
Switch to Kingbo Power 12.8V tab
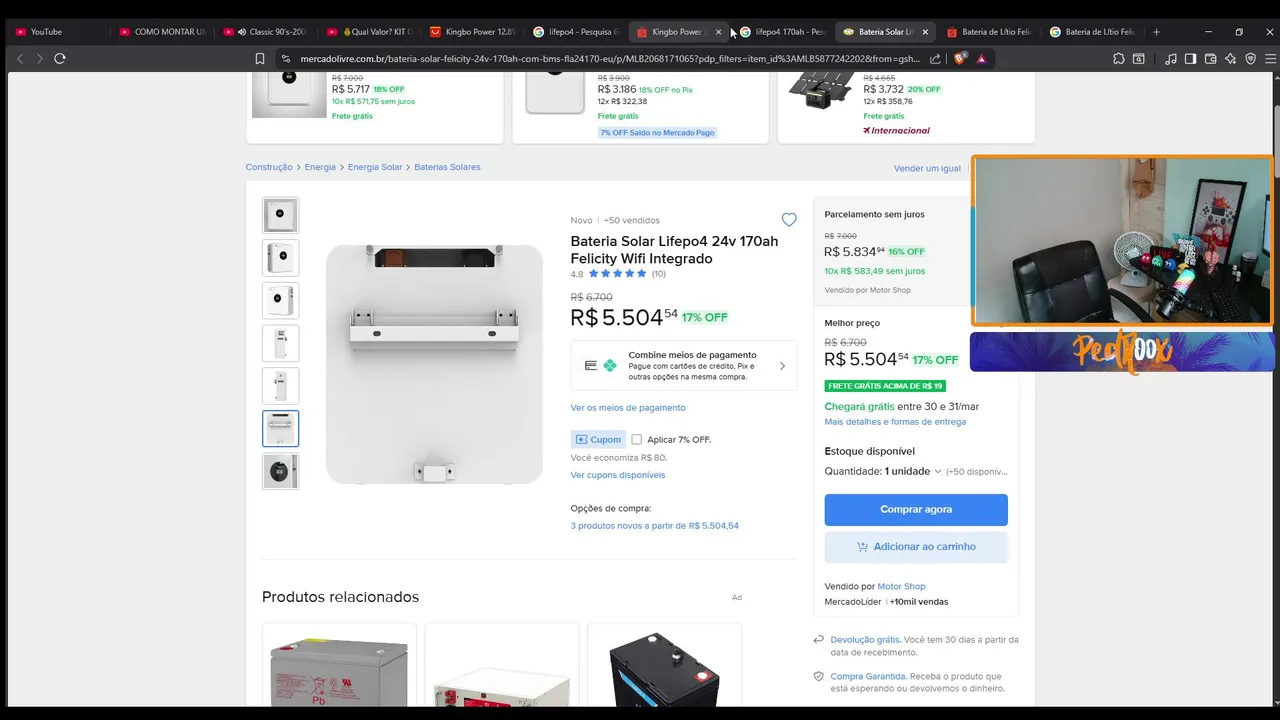[473, 32]
